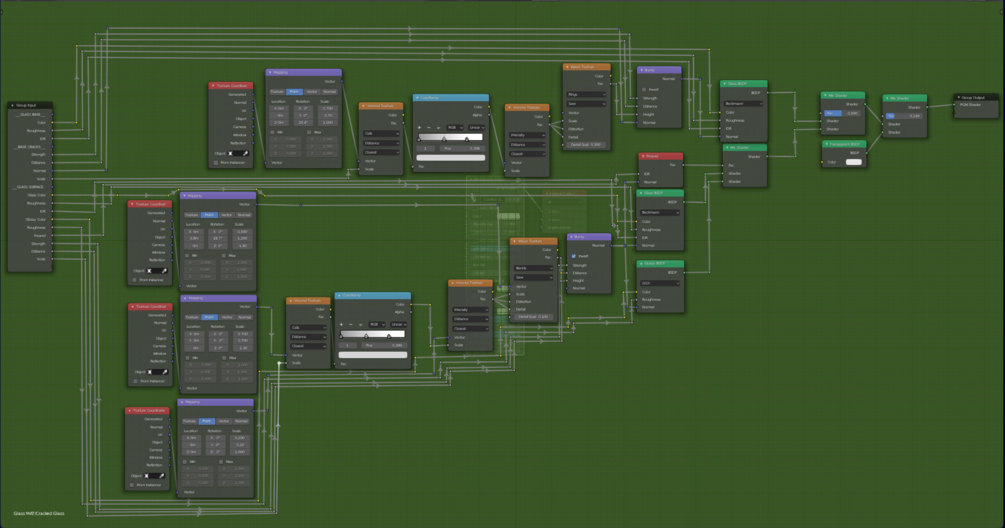1005x528 pixels.
Task: Click the Fac 0.249 slider on Mix Shader
Action: click(904, 116)
